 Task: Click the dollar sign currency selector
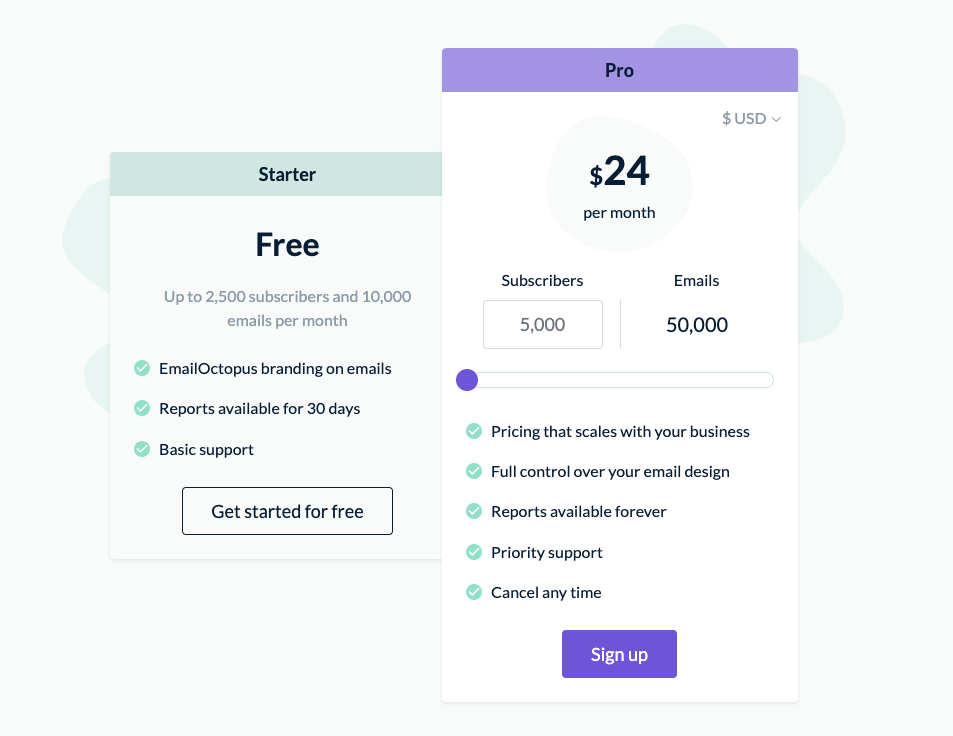(727, 118)
